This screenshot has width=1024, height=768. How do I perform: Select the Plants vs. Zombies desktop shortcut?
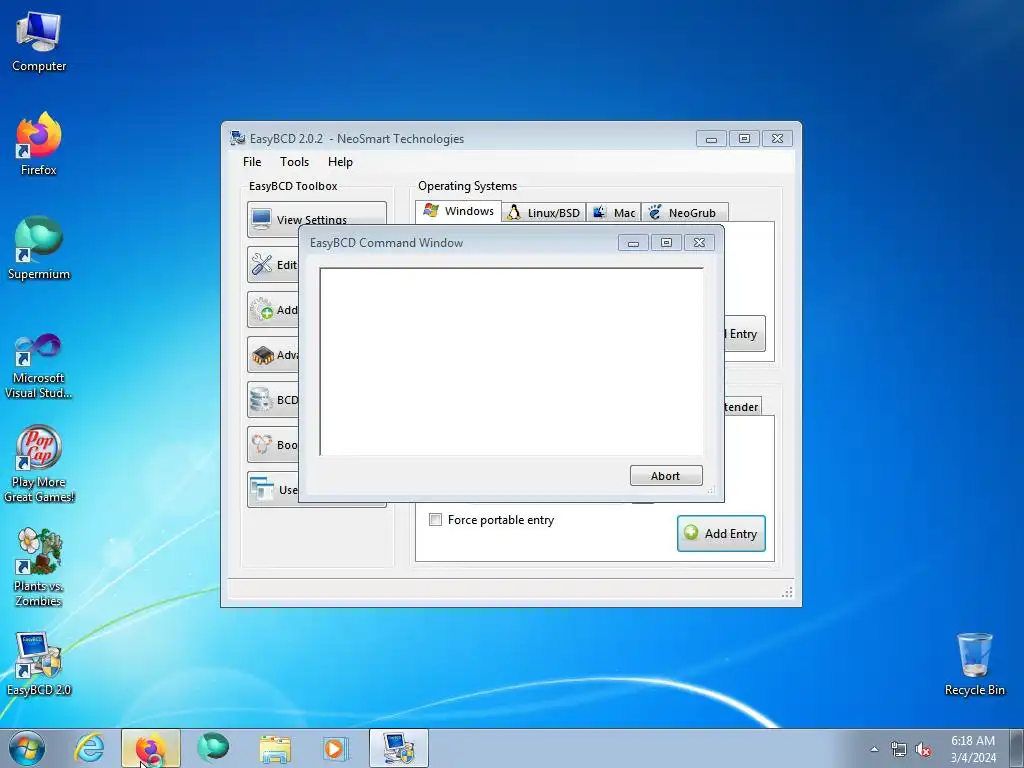[x=39, y=567]
